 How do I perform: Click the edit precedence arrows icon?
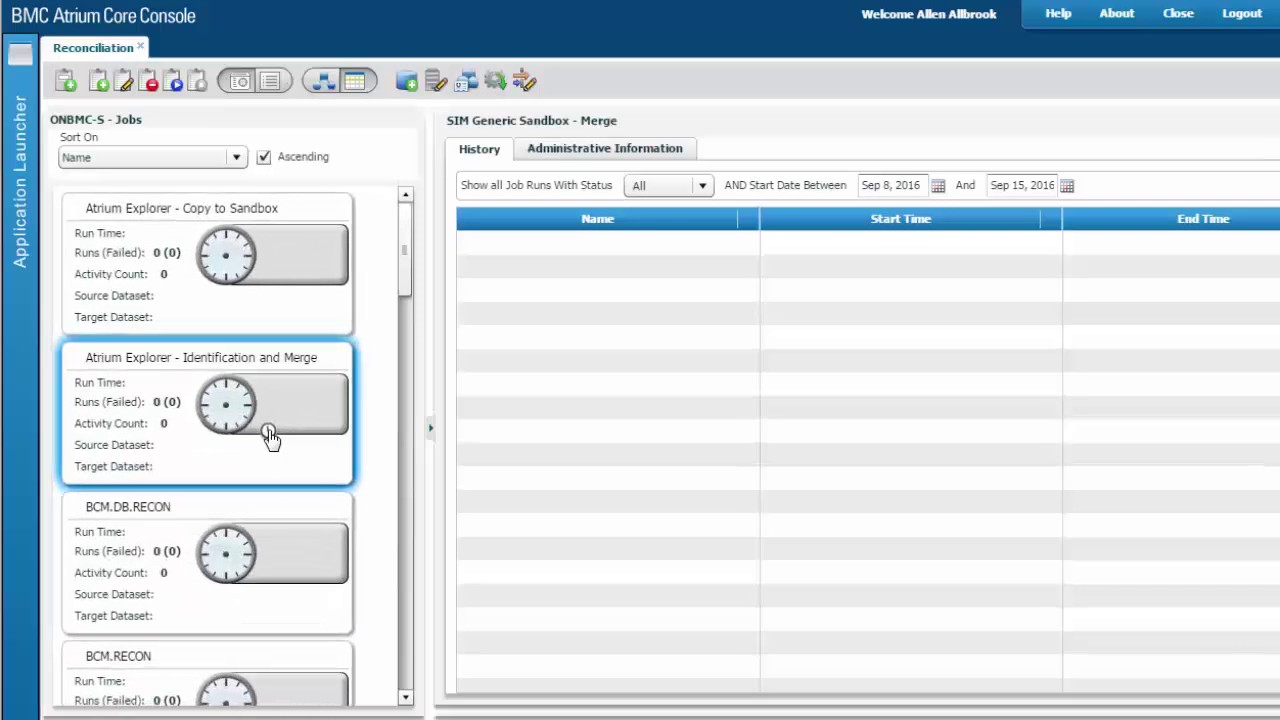click(525, 81)
